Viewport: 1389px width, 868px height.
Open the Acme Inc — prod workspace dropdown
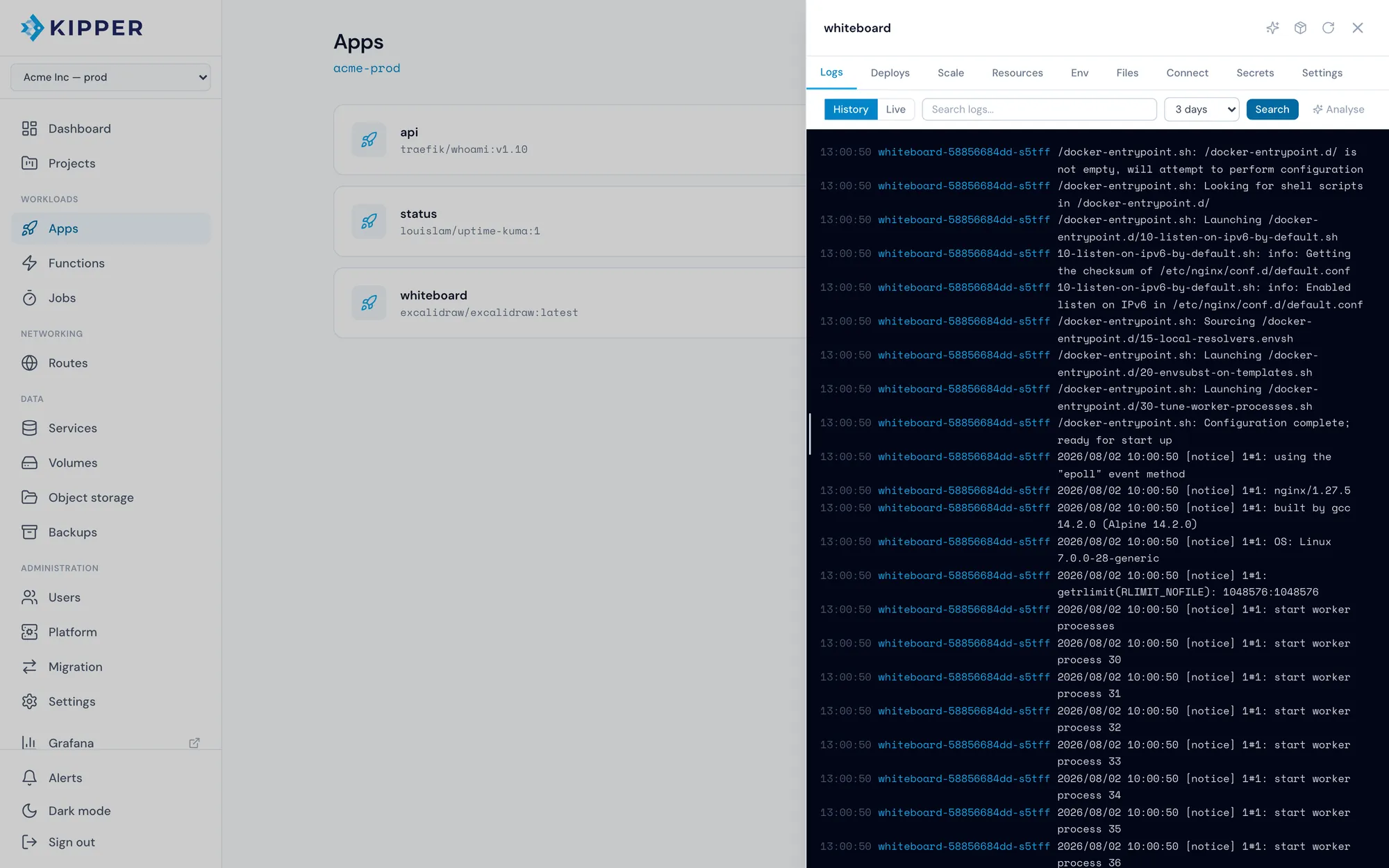111,77
